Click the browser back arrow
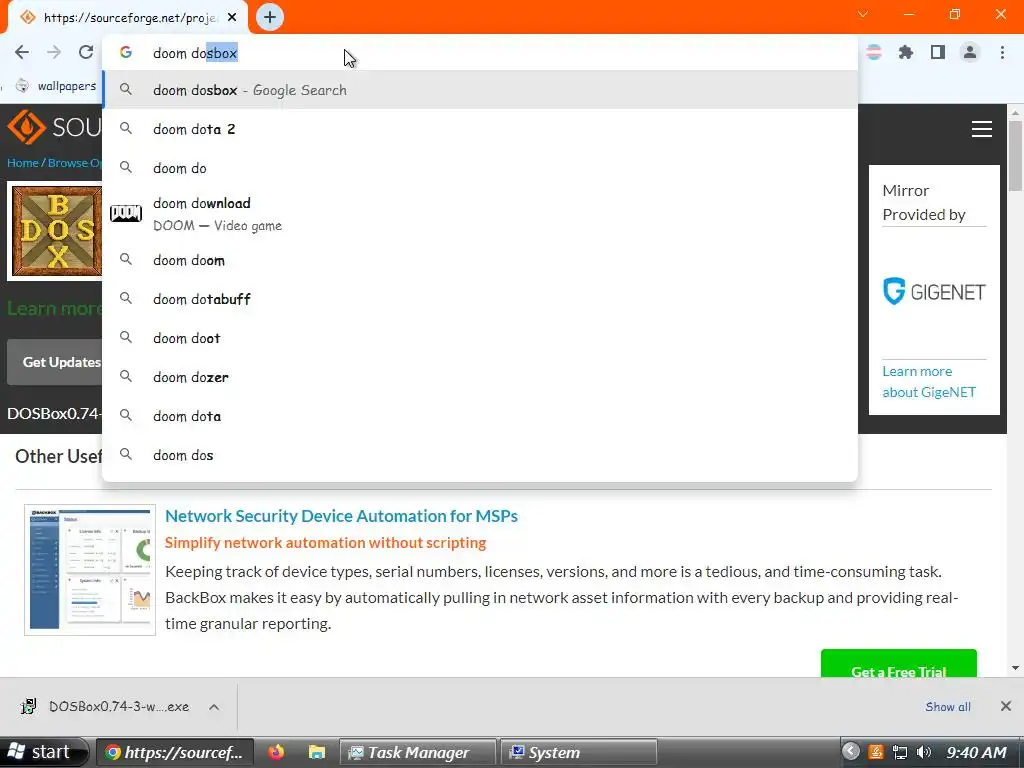This screenshot has height=768, width=1024. click(22, 52)
